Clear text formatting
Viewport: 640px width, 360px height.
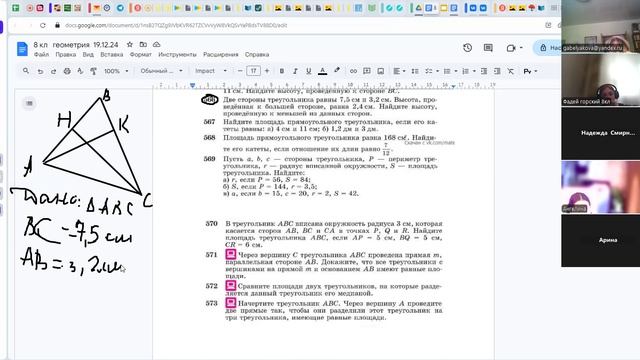511,71
